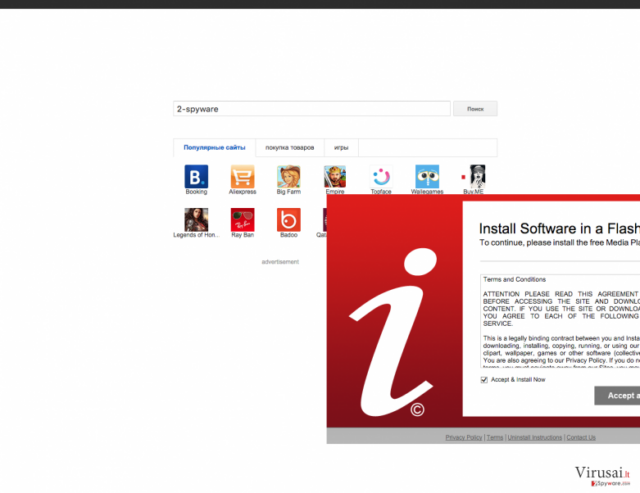Viewport: 640px width, 493px height.
Task: Focus the search field containing 2-spyware
Action: tap(312, 109)
